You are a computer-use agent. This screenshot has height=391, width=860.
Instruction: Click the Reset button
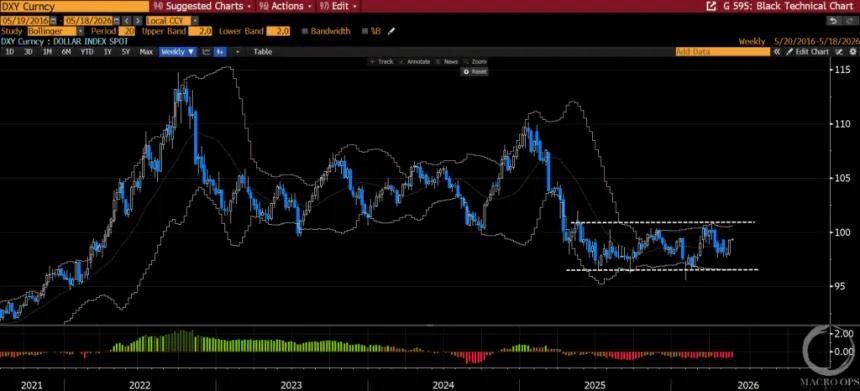(x=475, y=71)
